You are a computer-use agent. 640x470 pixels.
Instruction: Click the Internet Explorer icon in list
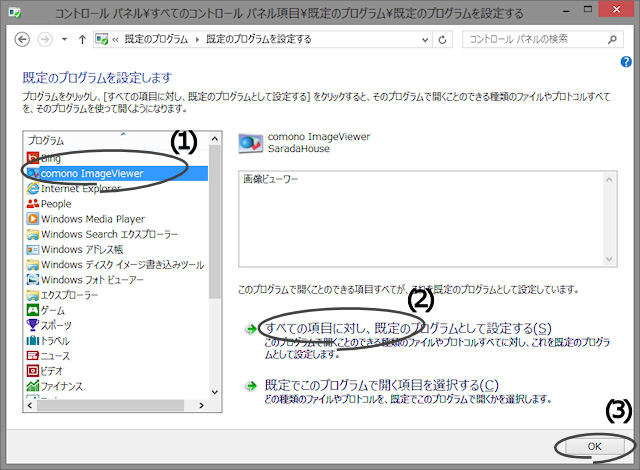33,188
